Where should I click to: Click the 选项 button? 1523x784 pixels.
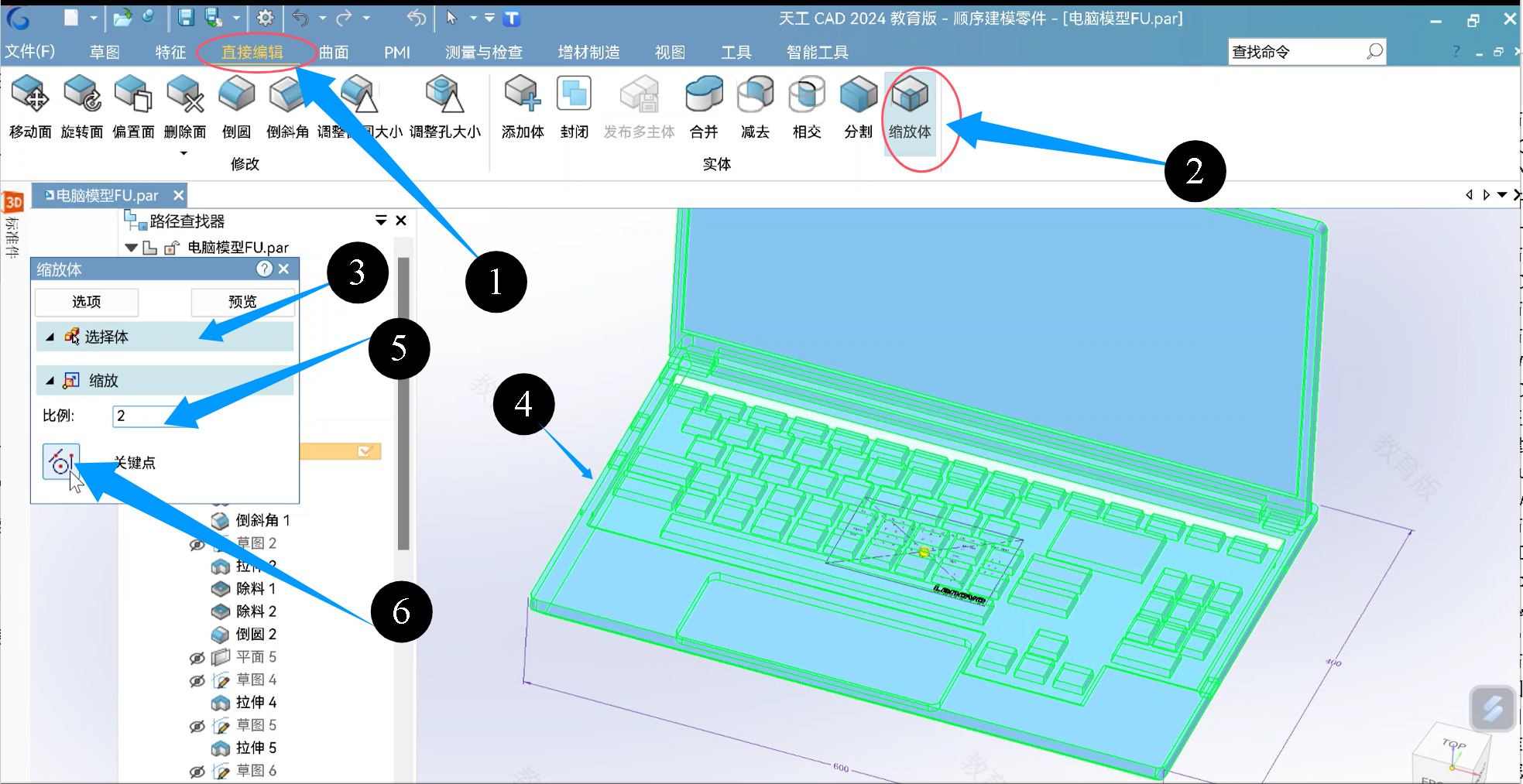pos(87,302)
